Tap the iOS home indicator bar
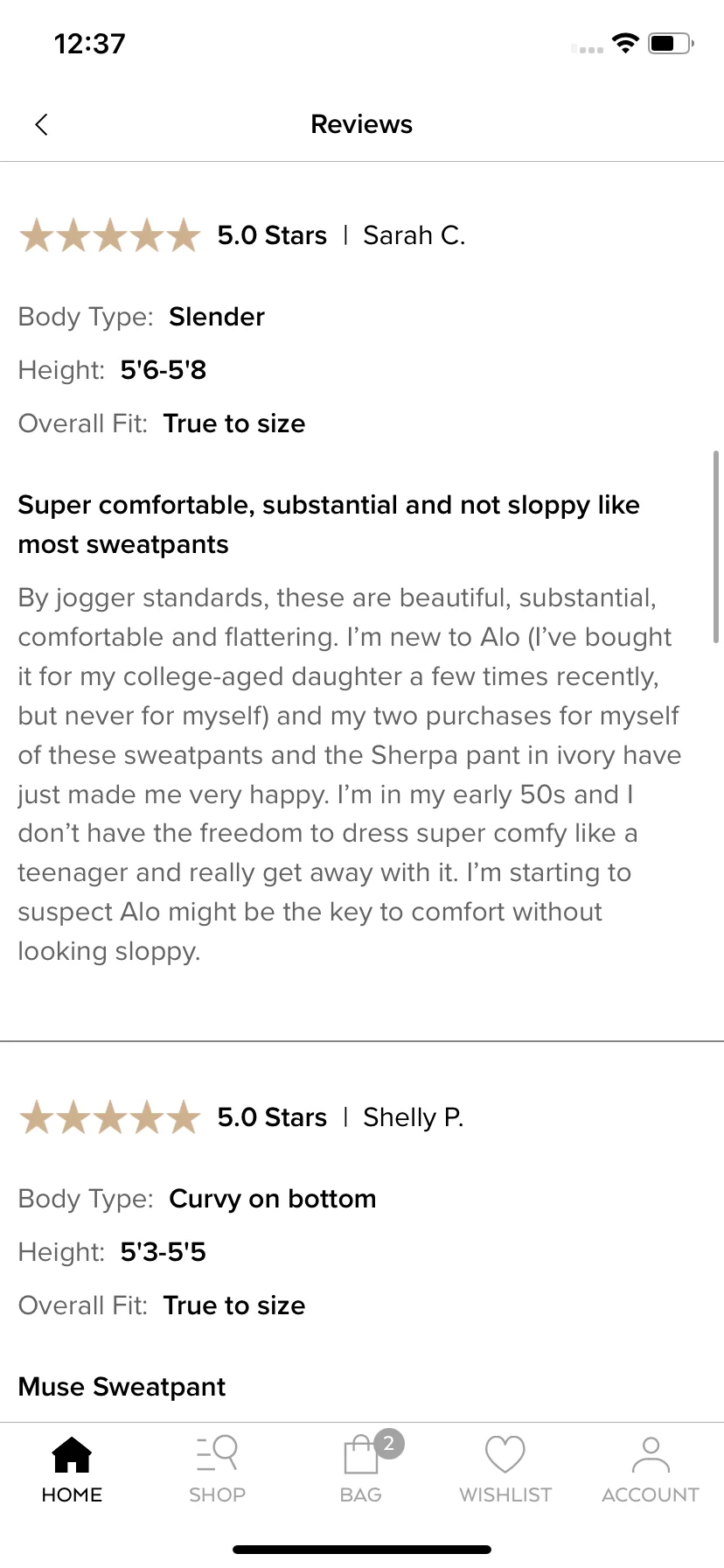 tap(362, 1550)
